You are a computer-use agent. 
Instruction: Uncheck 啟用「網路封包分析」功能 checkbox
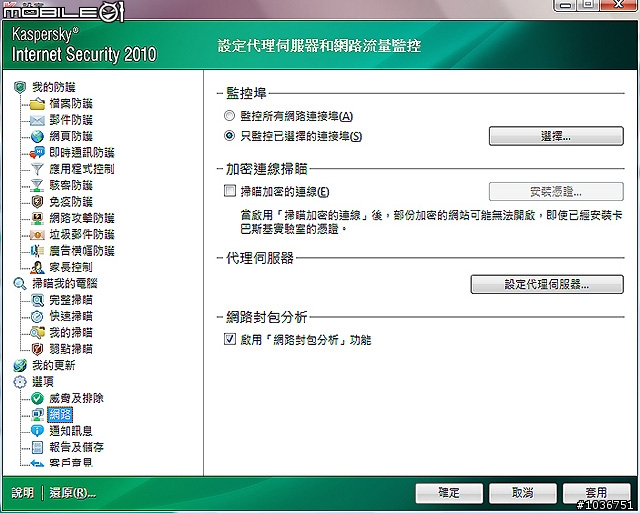click(230, 339)
